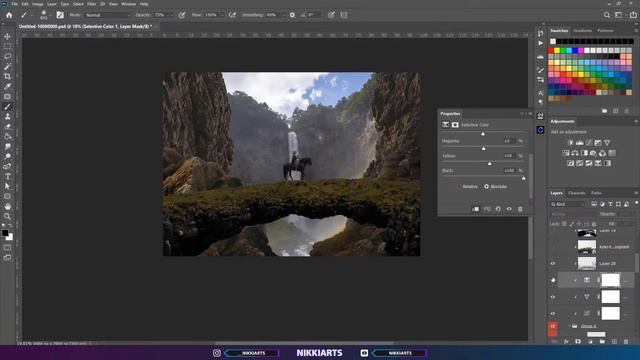Viewport: 640px width, 360px height.
Task: Clip adjustment to layer in Properties panel
Action: point(476,209)
